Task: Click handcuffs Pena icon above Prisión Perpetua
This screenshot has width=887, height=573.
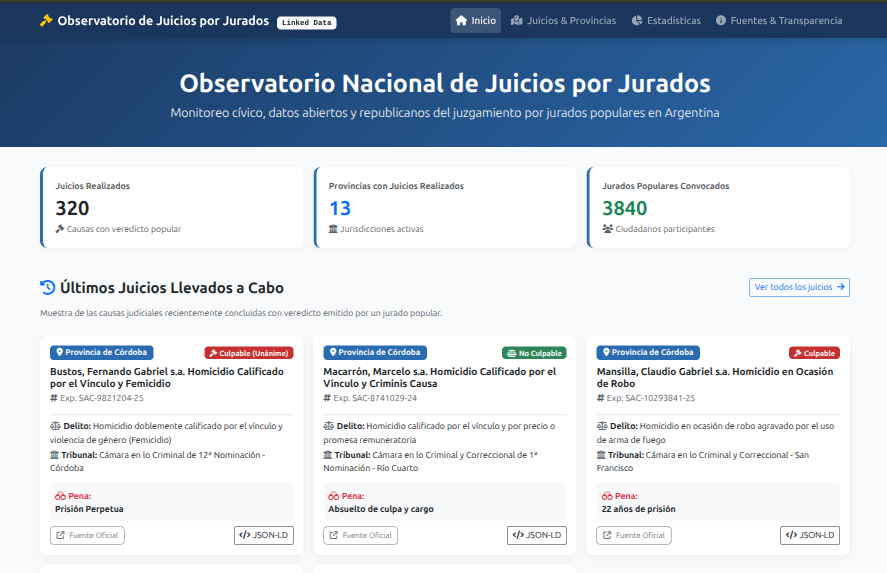Action: coord(61,496)
